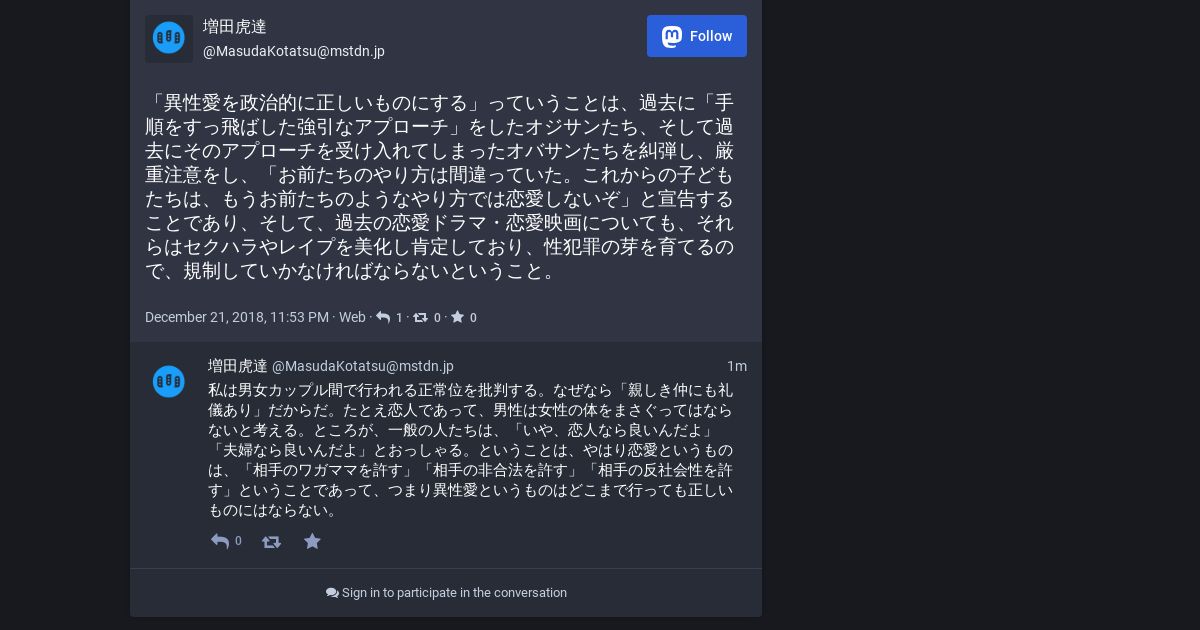This screenshot has width=1200, height=630.
Task: Open the avatar on the reply post
Action: 169,382
